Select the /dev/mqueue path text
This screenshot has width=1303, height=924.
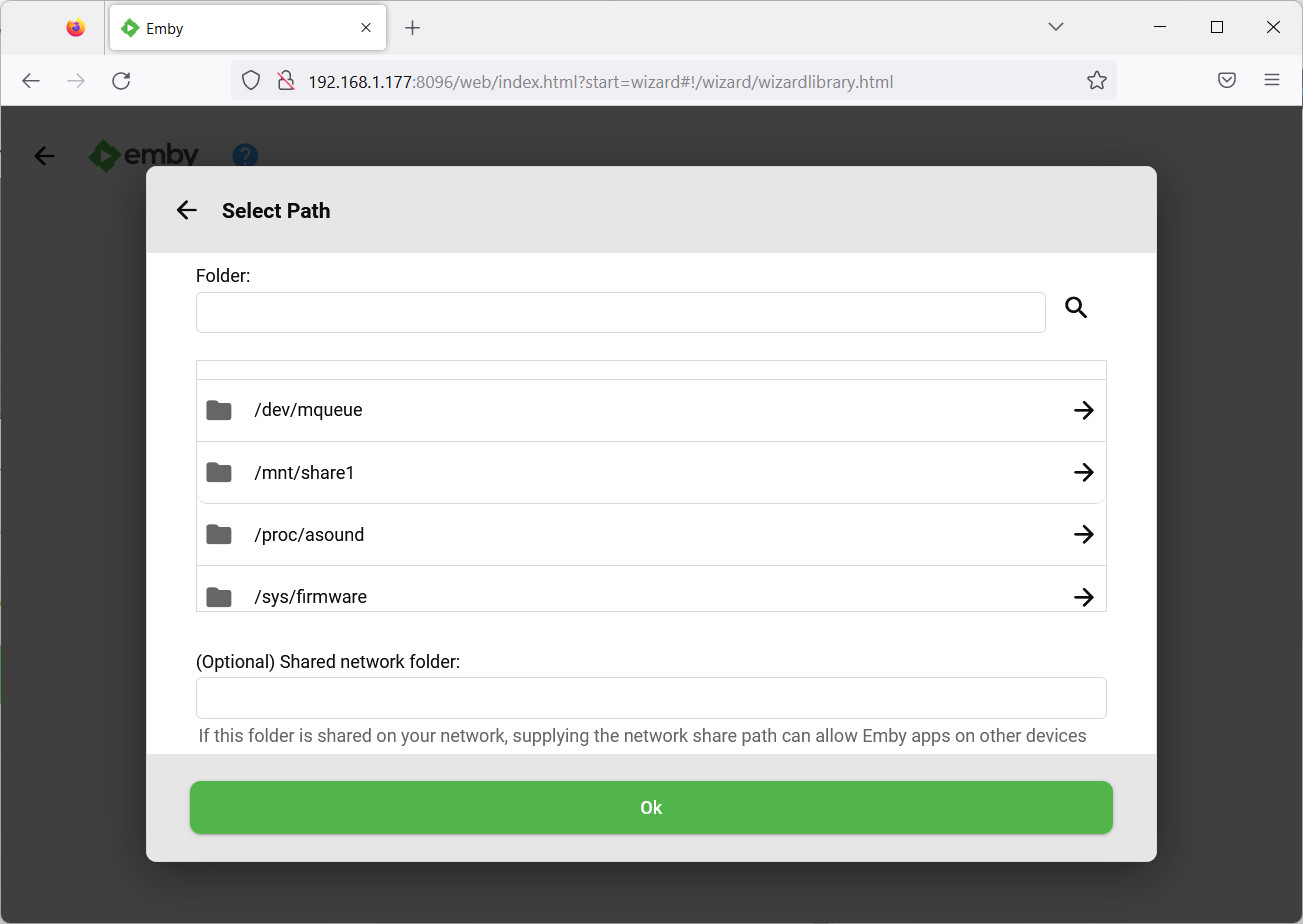click(308, 410)
